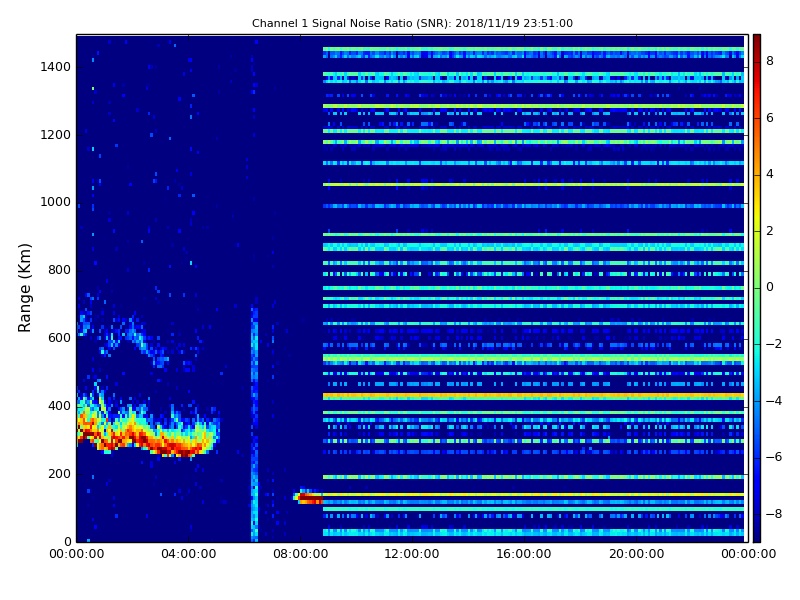Click the colorbar value 8 label
The height and width of the screenshot is (600, 800).
click(x=770, y=61)
